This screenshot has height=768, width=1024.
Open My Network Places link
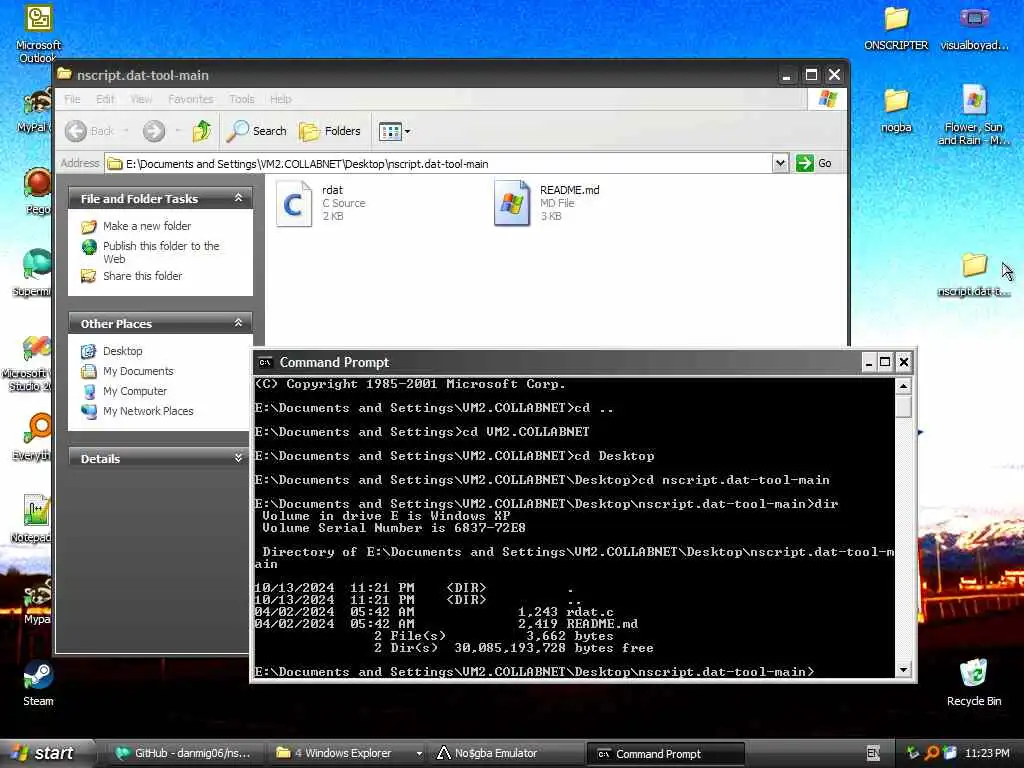click(x=148, y=411)
